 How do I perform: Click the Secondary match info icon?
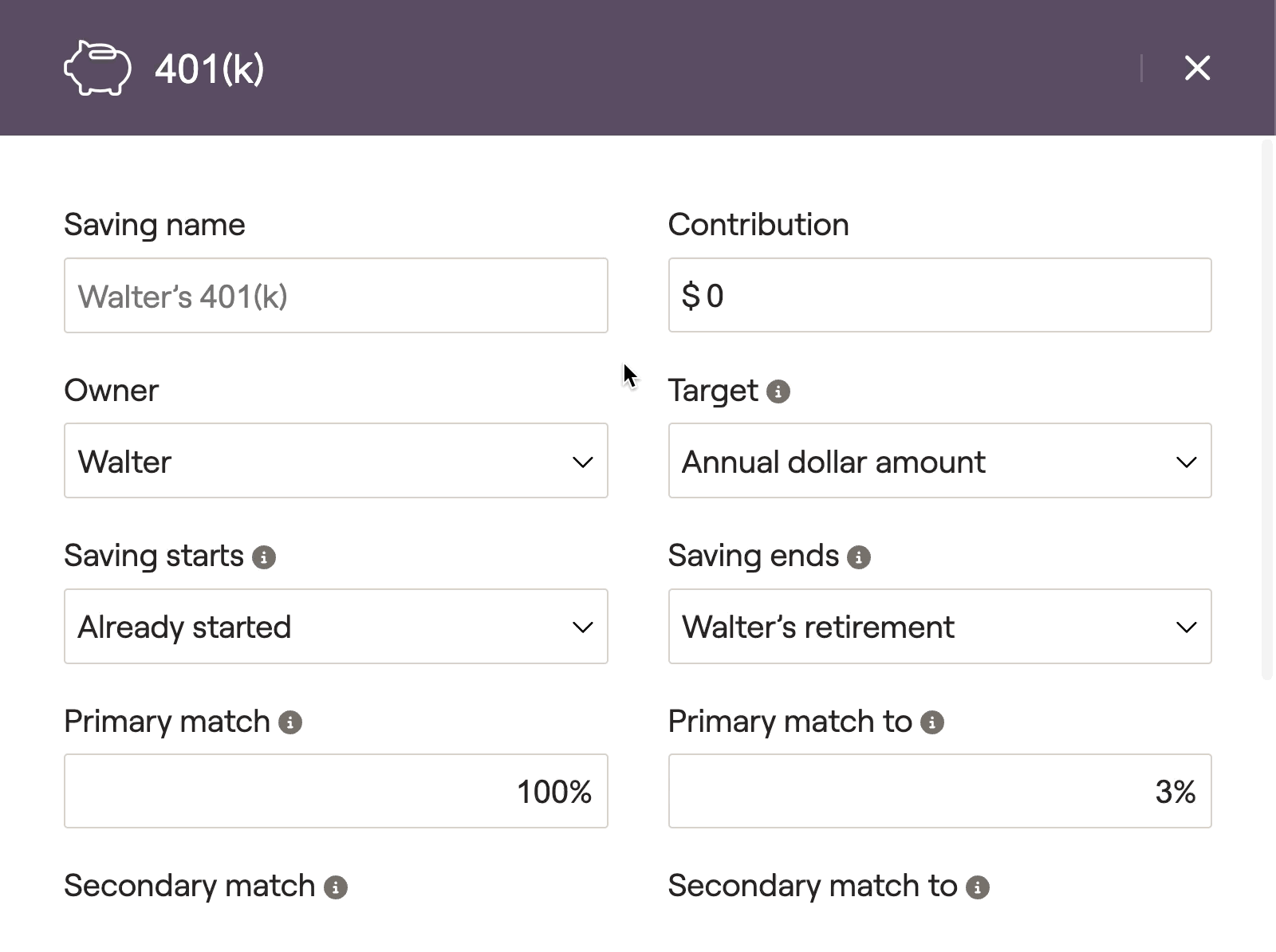pos(336,887)
